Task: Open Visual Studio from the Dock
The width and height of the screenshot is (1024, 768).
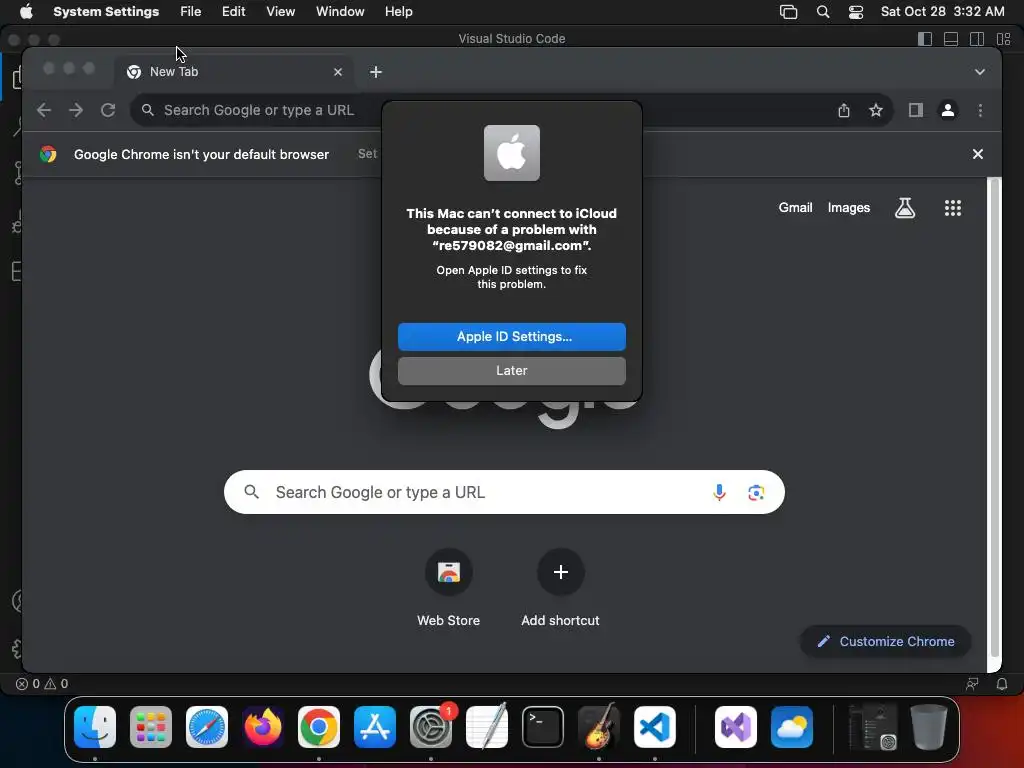Action: tap(736, 727)
